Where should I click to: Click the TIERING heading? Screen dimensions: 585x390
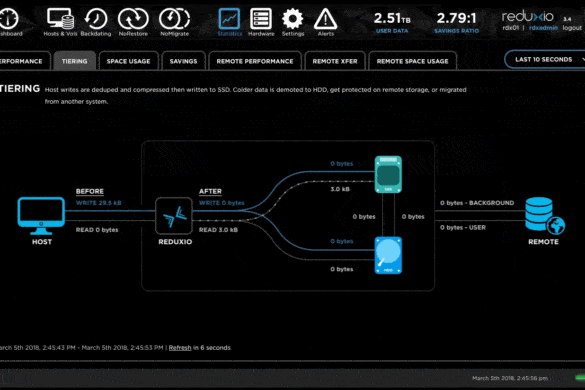point(20,89)
